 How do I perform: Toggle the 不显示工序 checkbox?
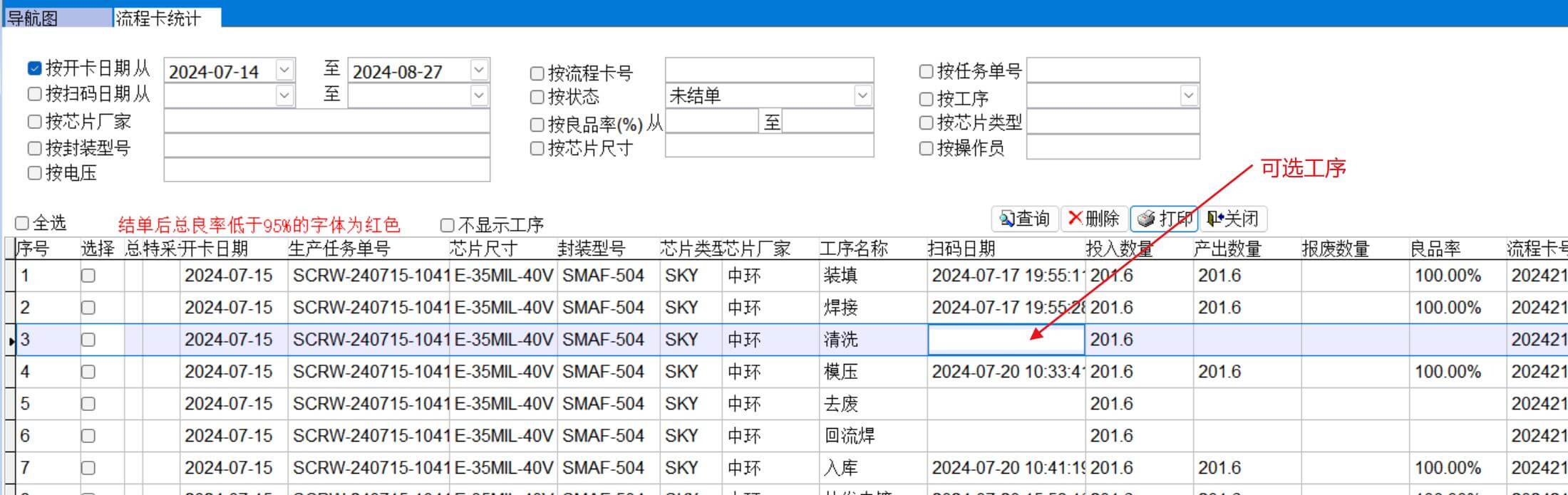[x=448, y=226]
